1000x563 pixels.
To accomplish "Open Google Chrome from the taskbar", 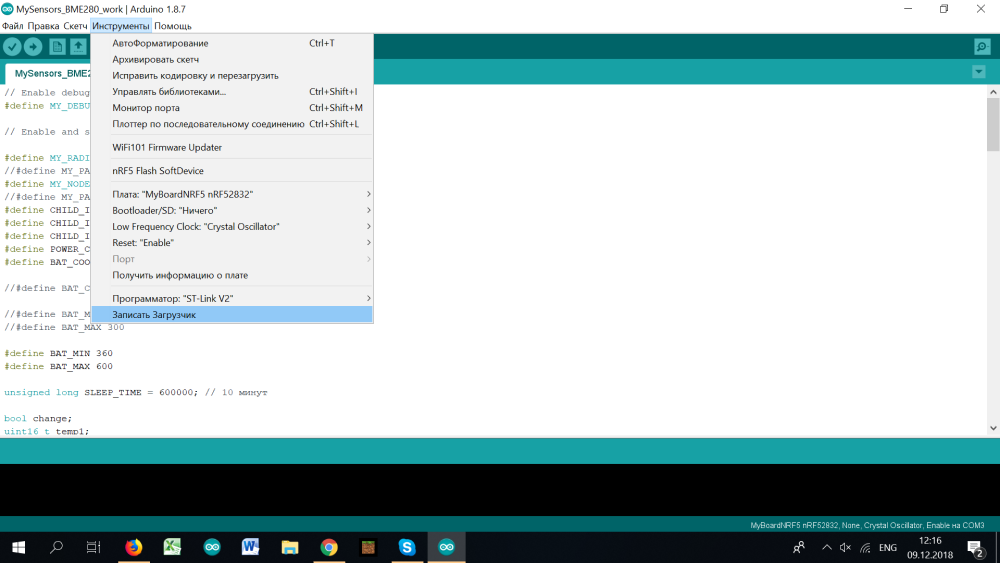I will tap(329, 547).
